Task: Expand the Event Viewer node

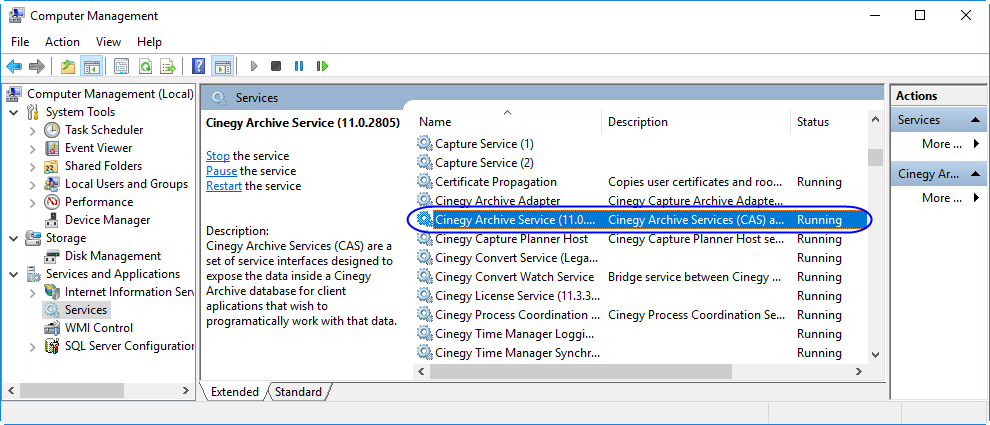Action: pos(32,148)
